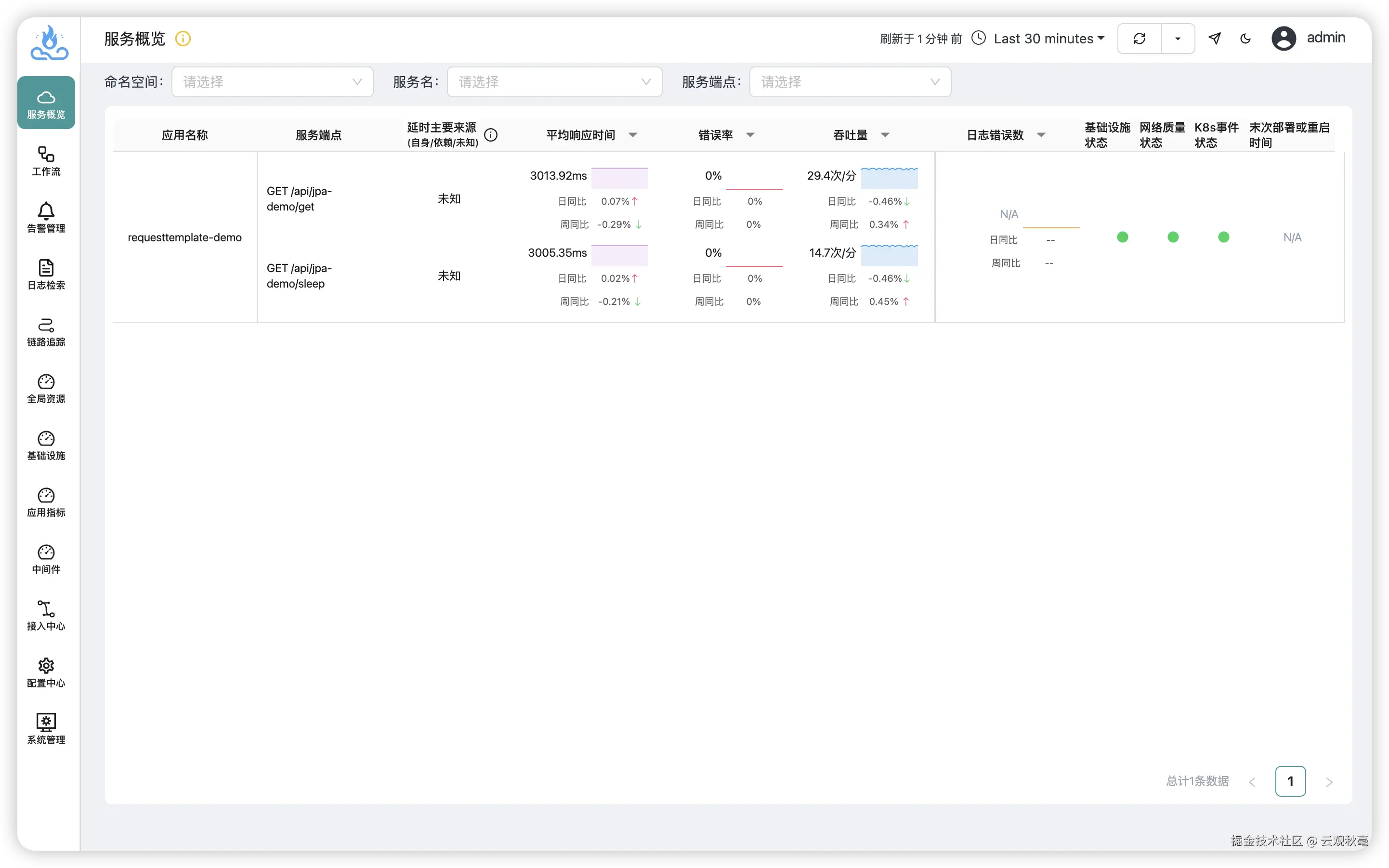Open 接入中心 in sidebar
1389x868 pixels.
[46, 616]
